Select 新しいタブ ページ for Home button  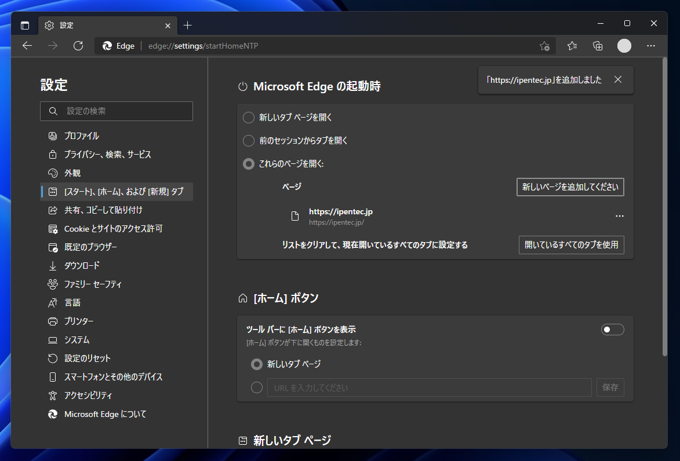[257, 364]
